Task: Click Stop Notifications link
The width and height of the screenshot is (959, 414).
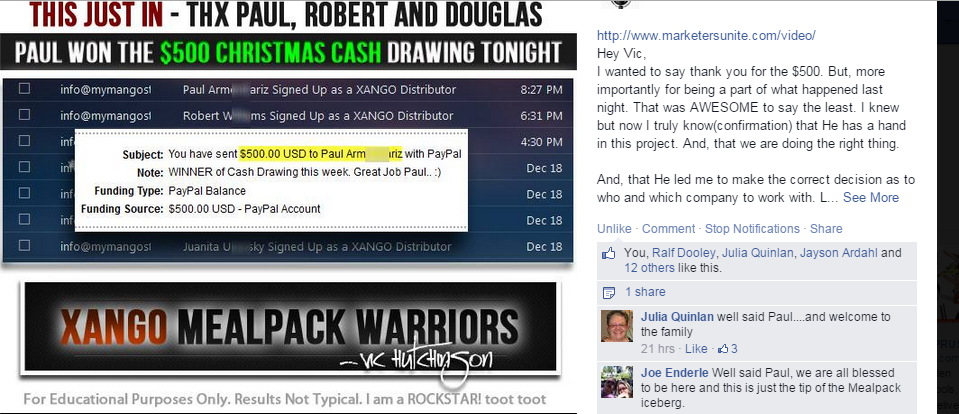Action: pyautogui.click(x=752, y=229)
